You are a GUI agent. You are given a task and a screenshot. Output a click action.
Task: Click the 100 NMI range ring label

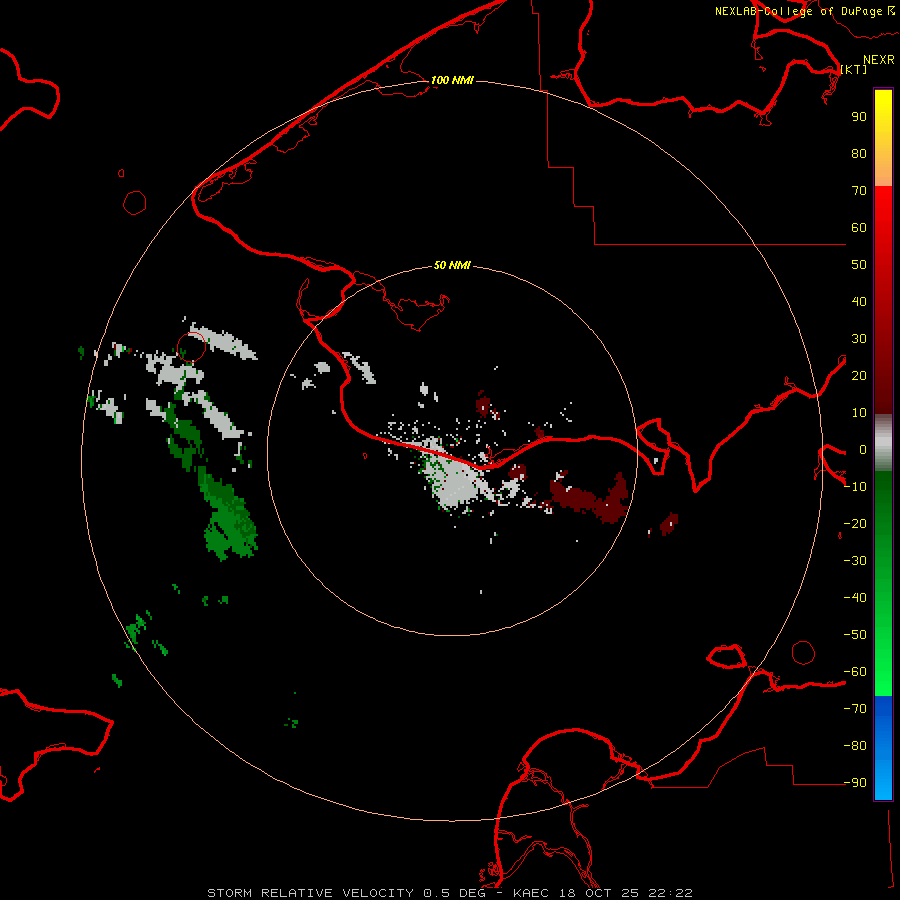[x=452, y=80]
